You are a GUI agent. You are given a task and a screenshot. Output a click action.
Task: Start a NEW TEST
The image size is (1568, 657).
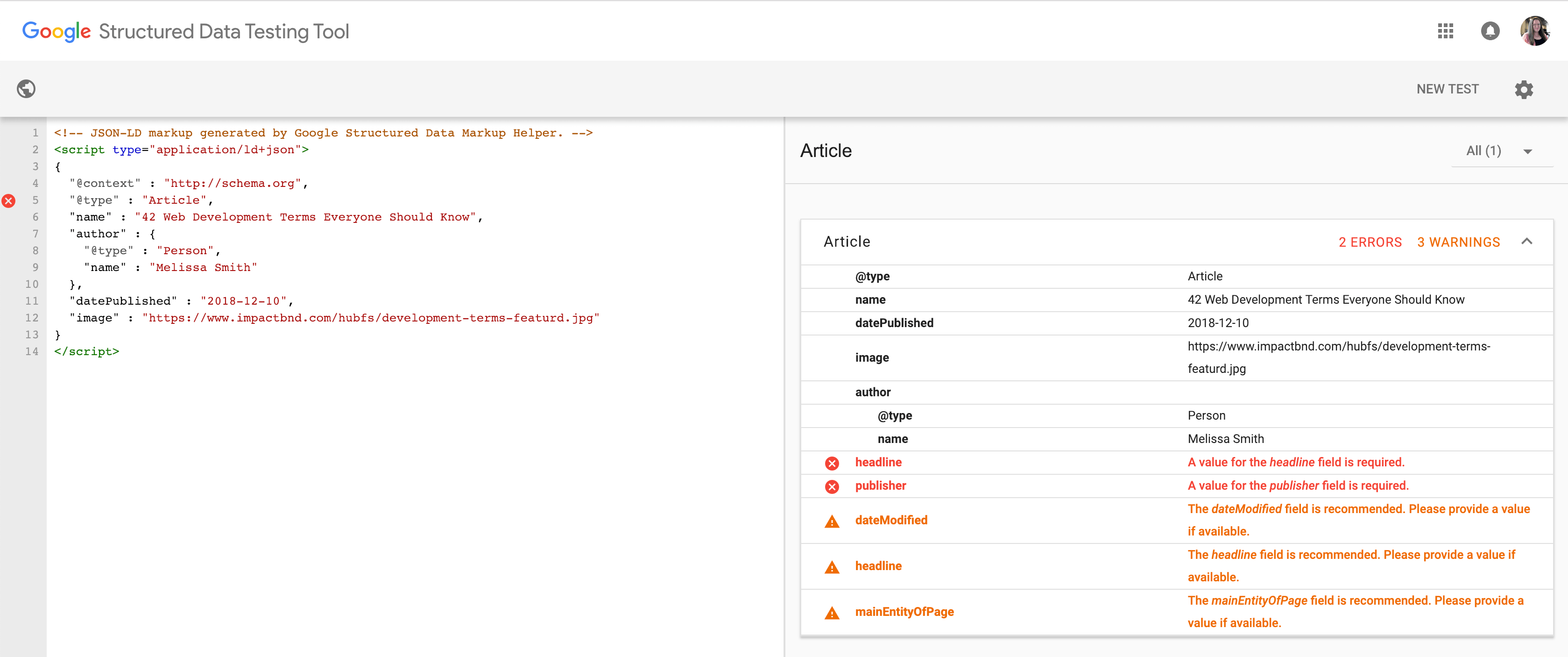tap(1447, 89)
